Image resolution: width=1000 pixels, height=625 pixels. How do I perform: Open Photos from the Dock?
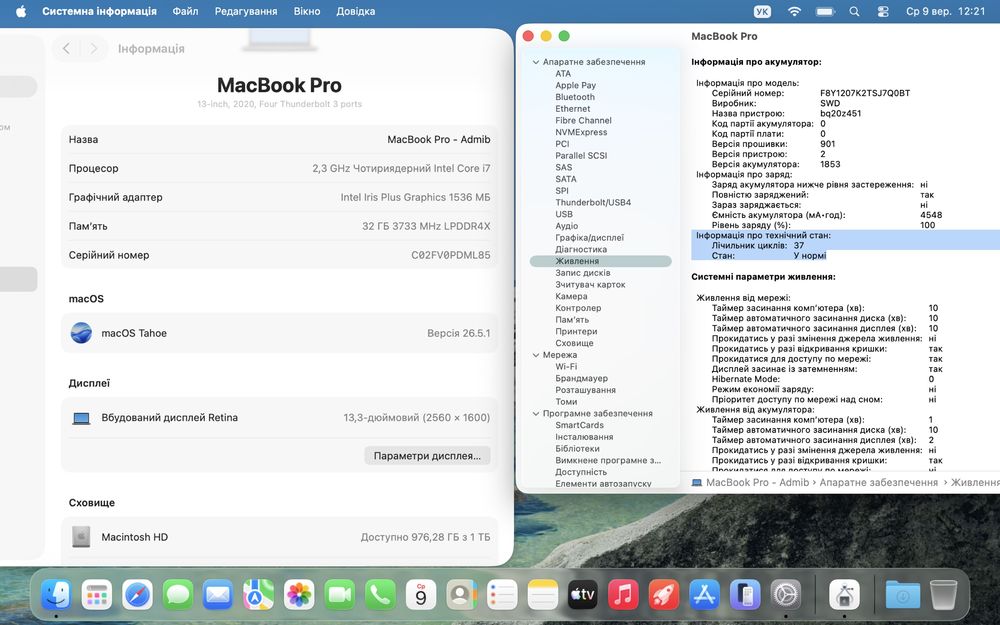(299, 595)
